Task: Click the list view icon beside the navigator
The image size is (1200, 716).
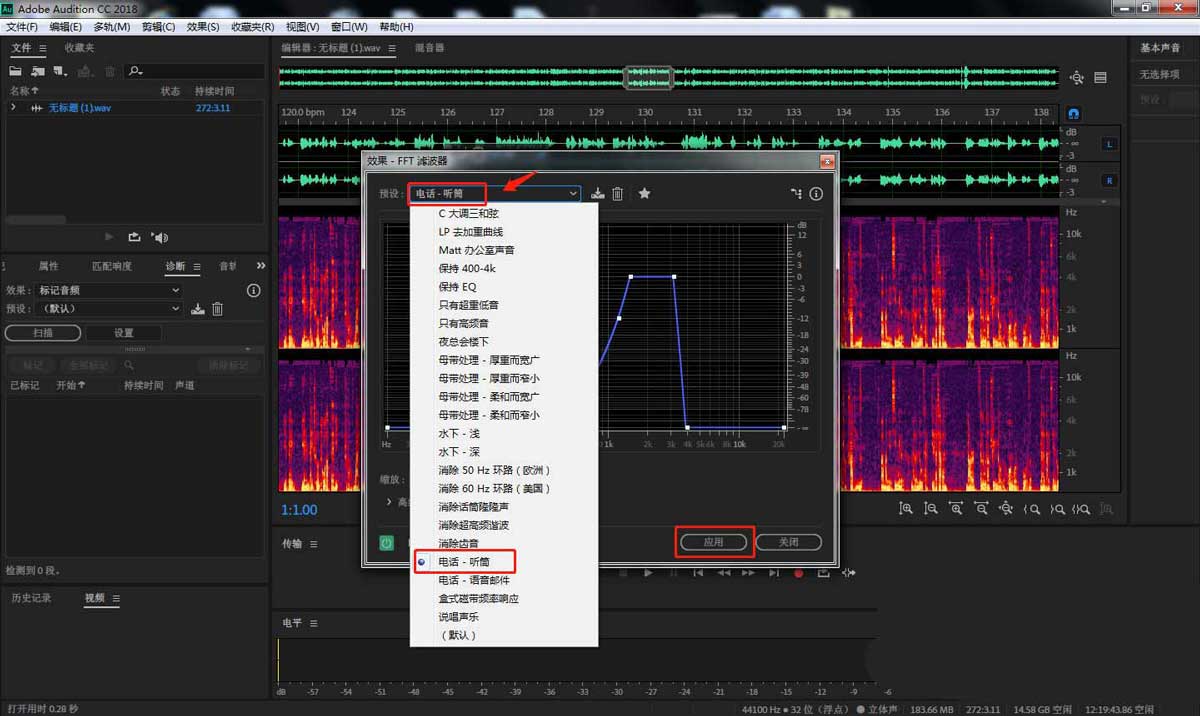Action: tap(1100, 77)
